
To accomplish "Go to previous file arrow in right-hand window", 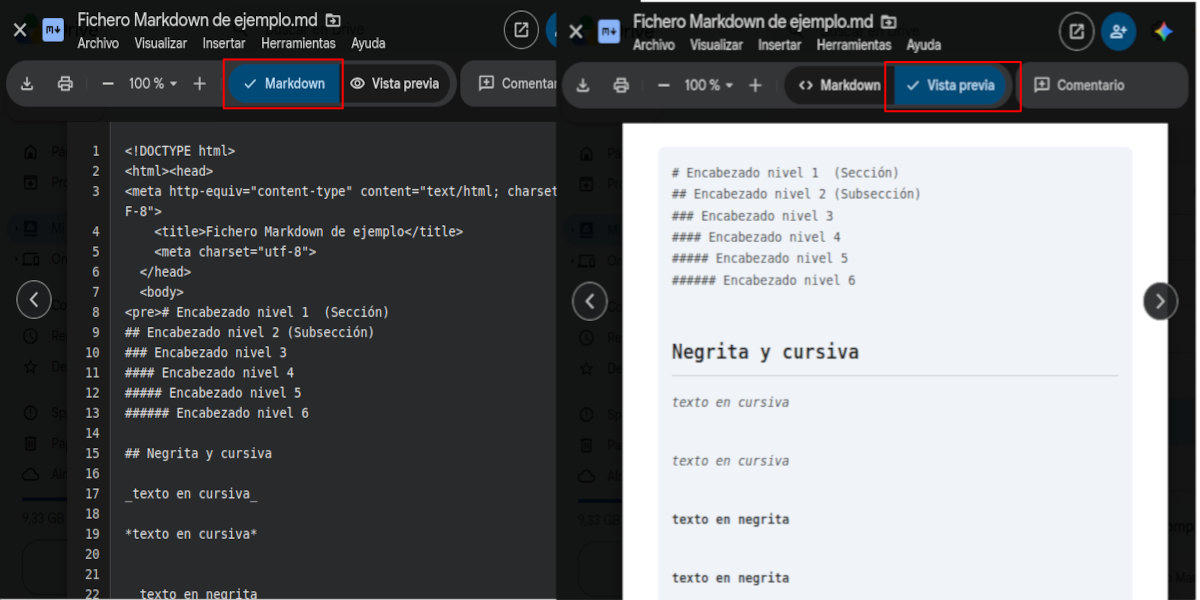I will tap(590, 301).
